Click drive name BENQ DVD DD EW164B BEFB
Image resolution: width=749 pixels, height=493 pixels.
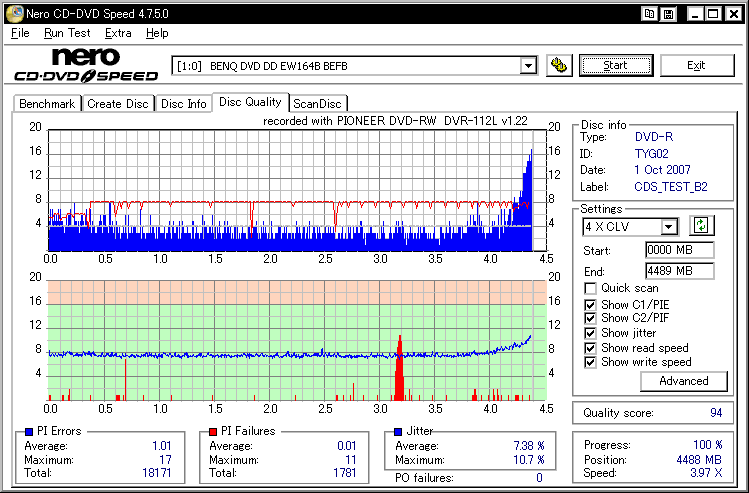(x=278, y=66)
